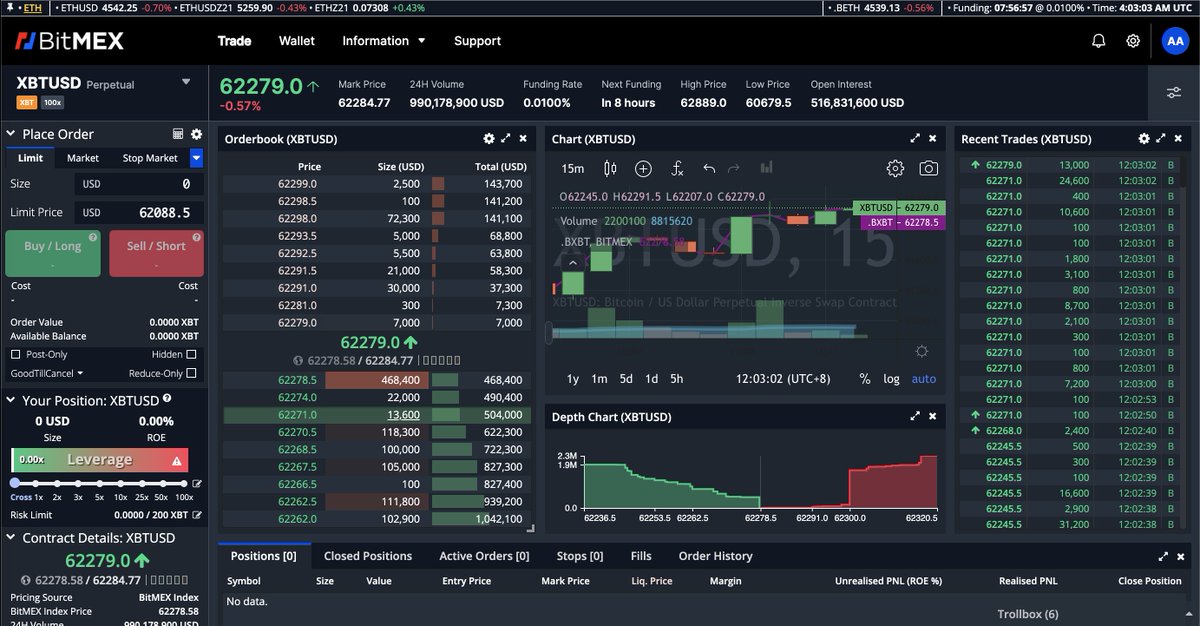This screenshot has width=1200, height=626.
Task: Edit the Risk Limit pencil icon
Action: click(x=197, y=515)
